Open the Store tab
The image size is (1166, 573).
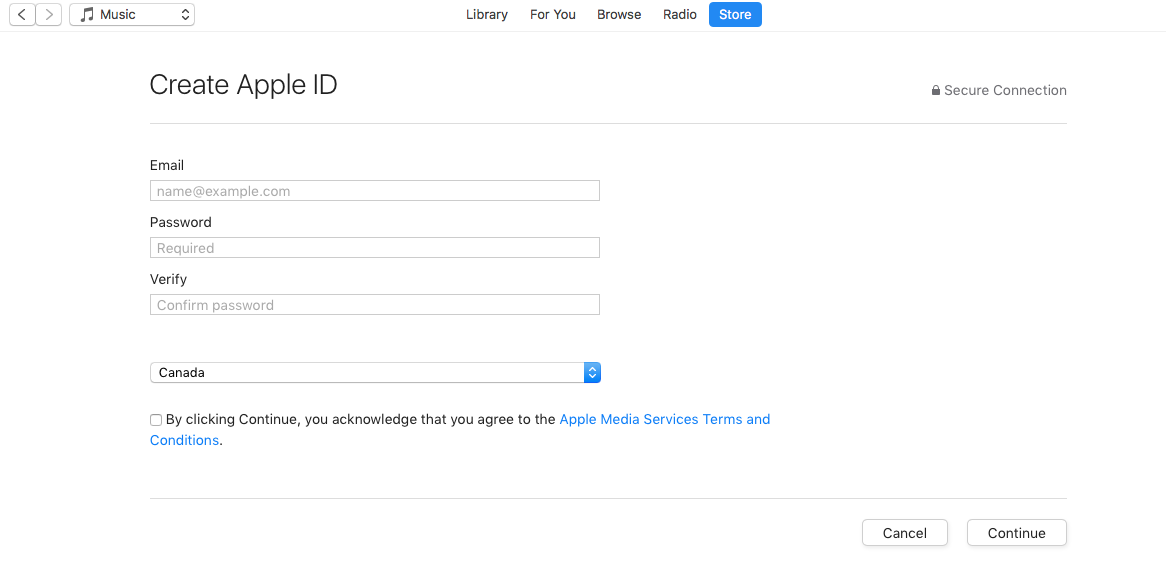point(735,14)
